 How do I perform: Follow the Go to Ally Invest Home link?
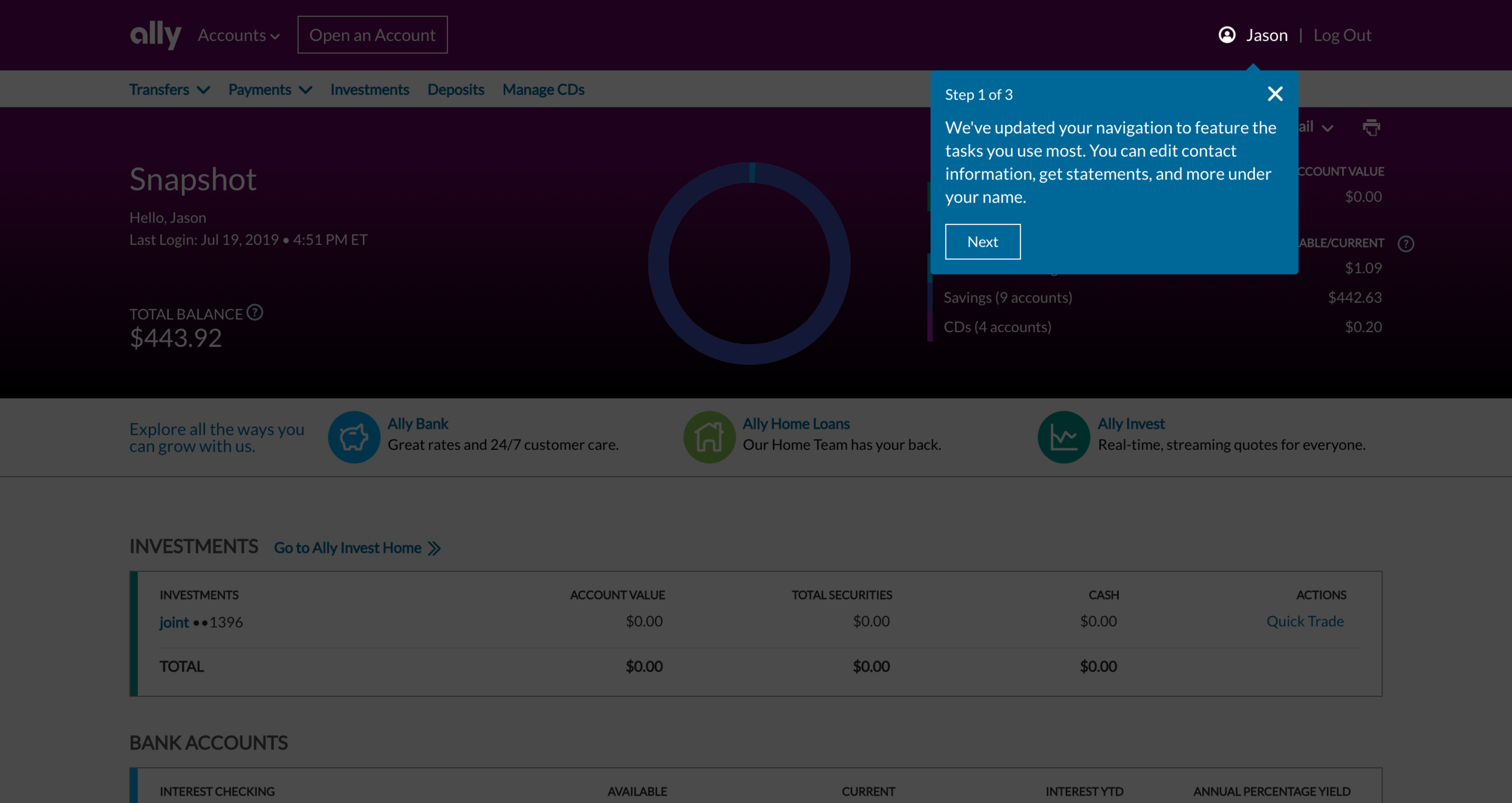[x=357, y=548]
